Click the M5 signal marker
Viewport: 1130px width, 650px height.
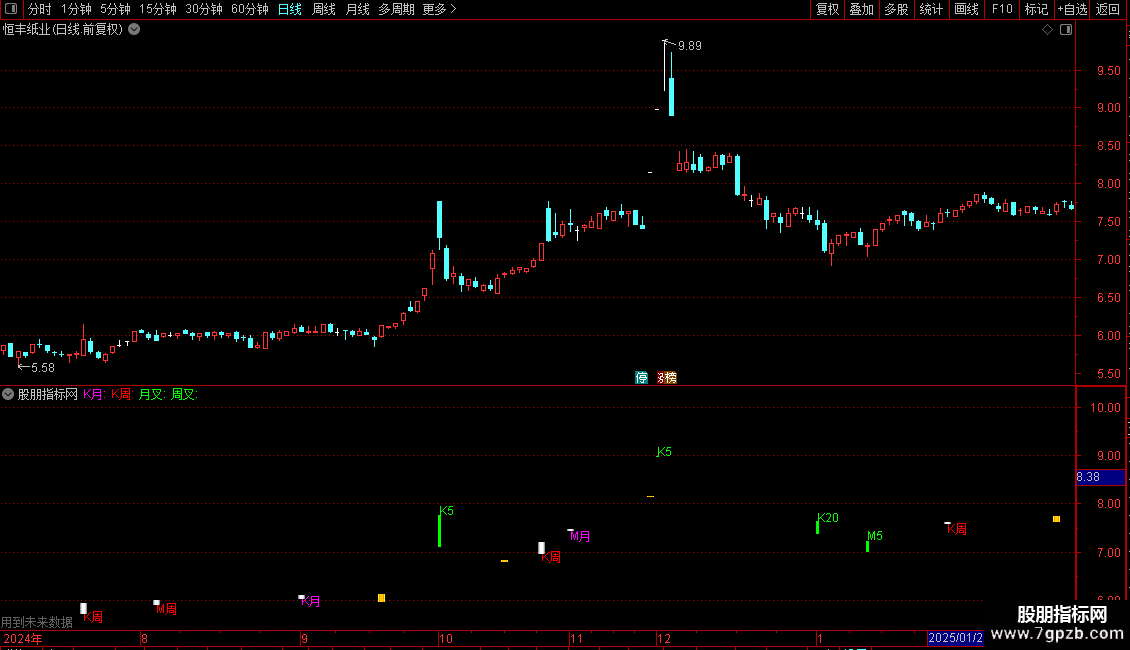pyautogui.click(x=874, y=536)
